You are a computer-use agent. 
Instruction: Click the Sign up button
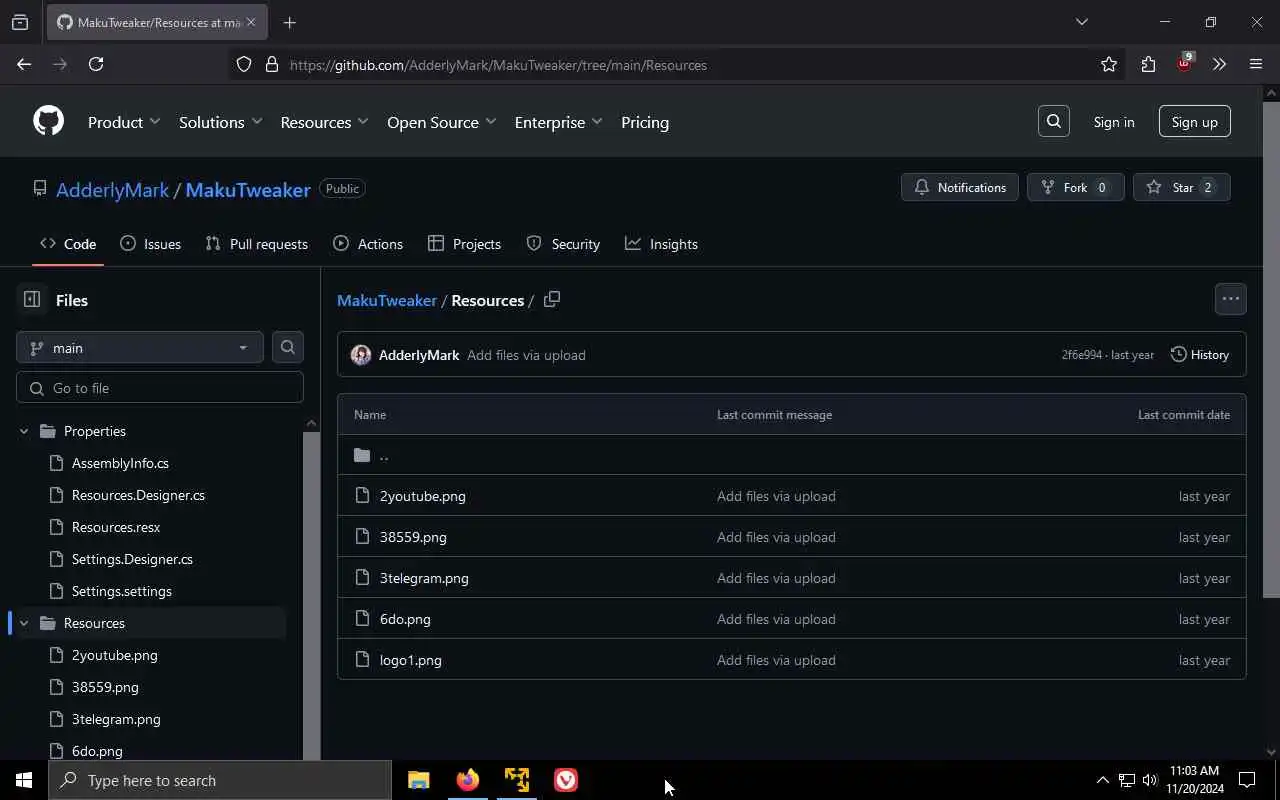(x=1194, y=122)
